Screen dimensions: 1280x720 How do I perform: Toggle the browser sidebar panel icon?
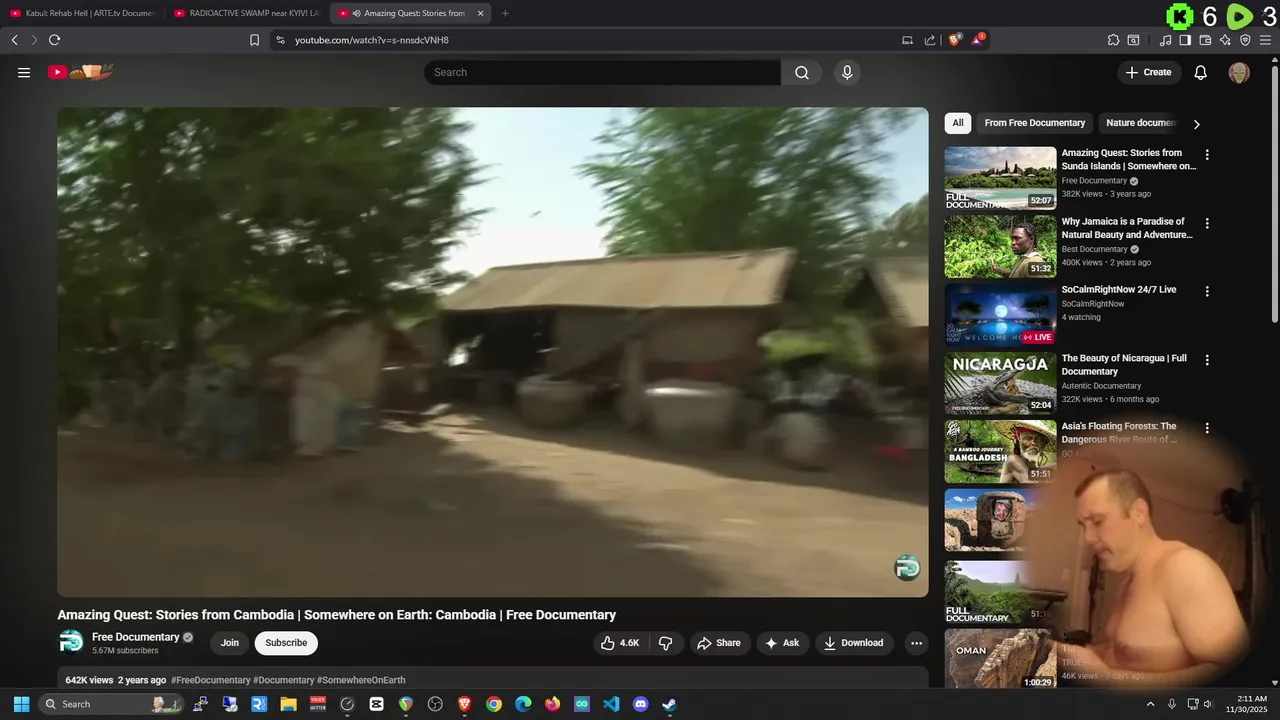coord(1185,40)
